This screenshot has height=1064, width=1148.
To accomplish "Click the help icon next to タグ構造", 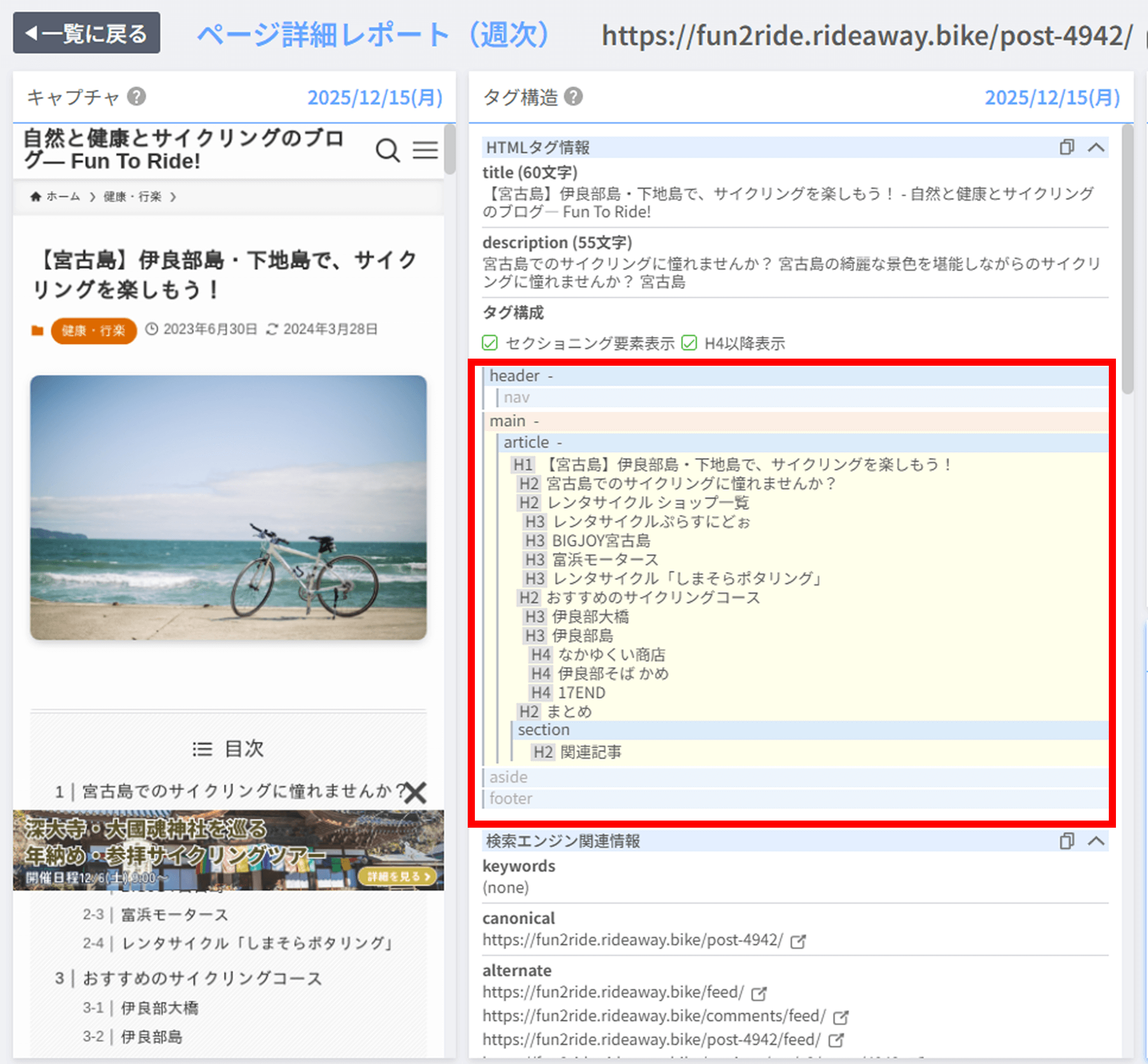I will [x=573, y=96].
